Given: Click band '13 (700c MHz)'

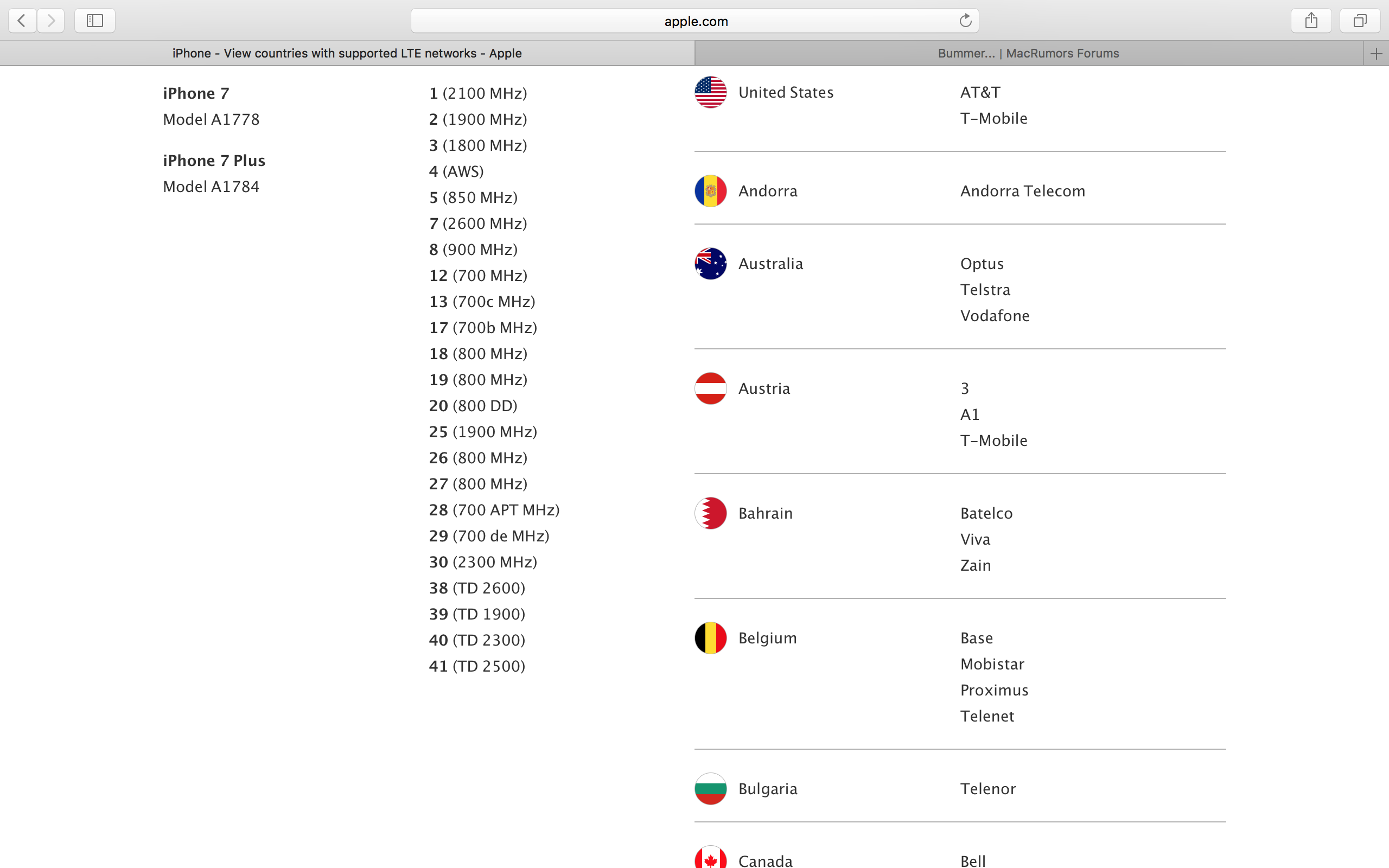Looking at the screenshot, I should 482,302.
